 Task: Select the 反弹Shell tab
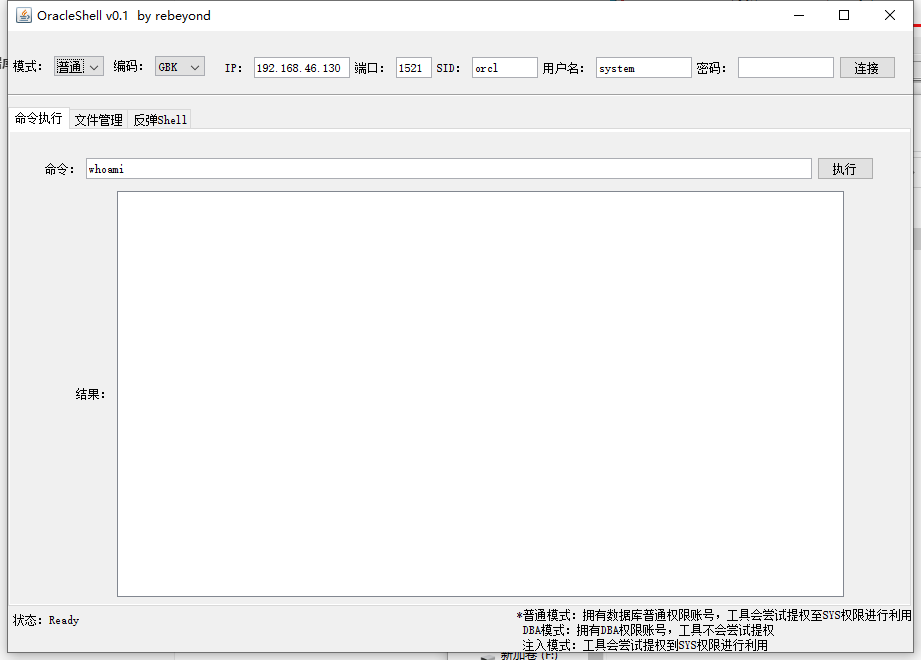(x=160, y=120)
